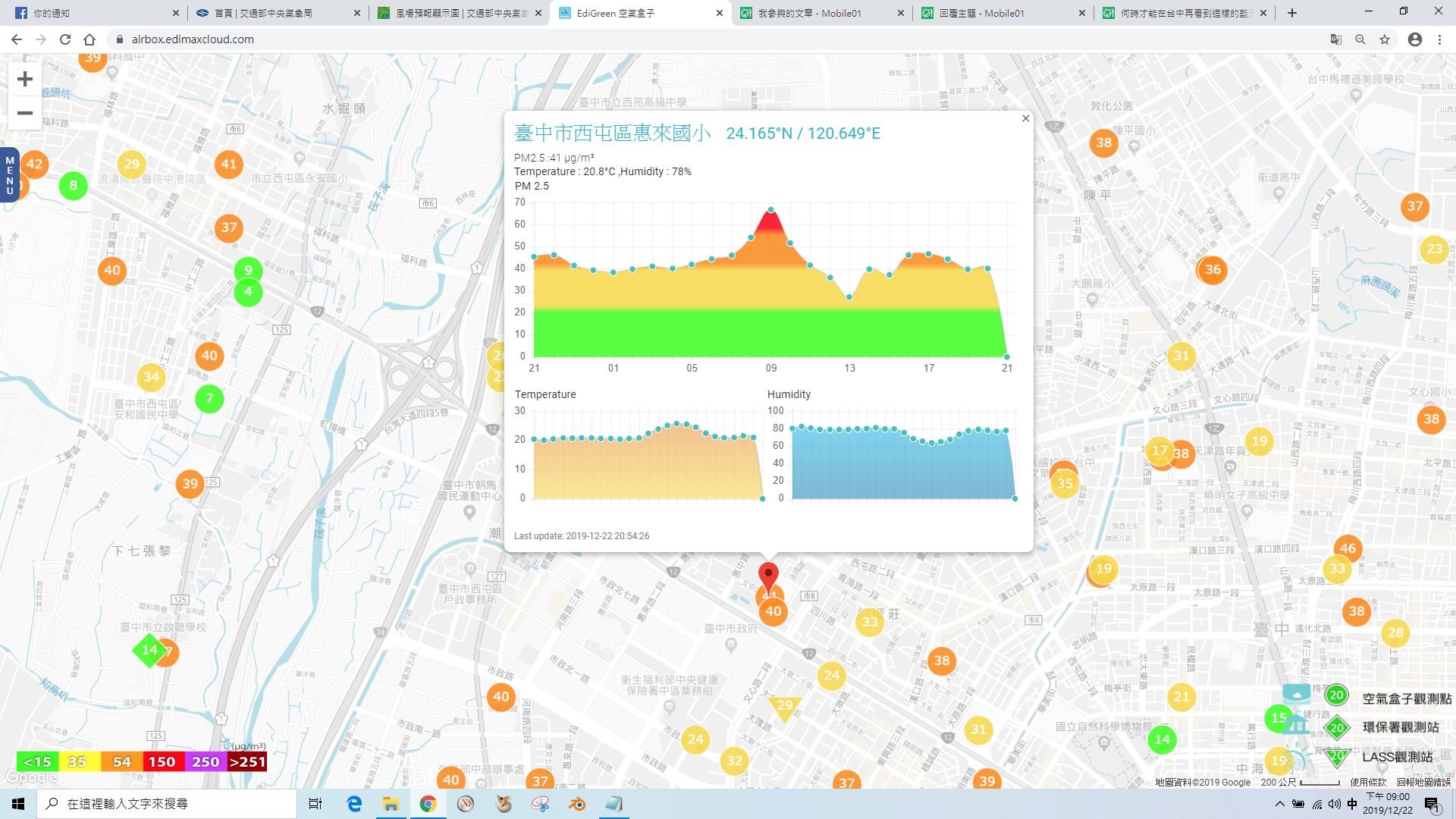Click the Google logo on the map
The image size is (1456, 819).
31,777
